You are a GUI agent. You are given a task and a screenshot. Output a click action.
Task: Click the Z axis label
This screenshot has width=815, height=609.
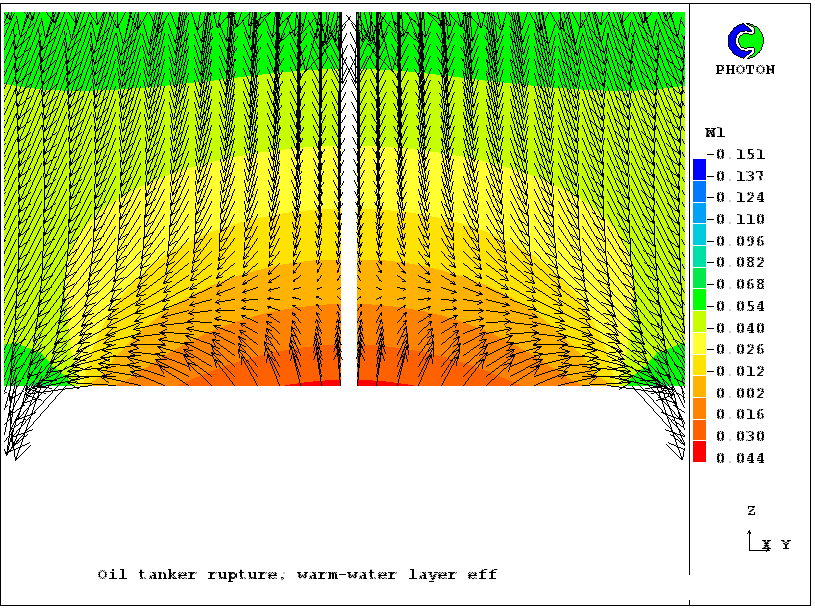751,511
